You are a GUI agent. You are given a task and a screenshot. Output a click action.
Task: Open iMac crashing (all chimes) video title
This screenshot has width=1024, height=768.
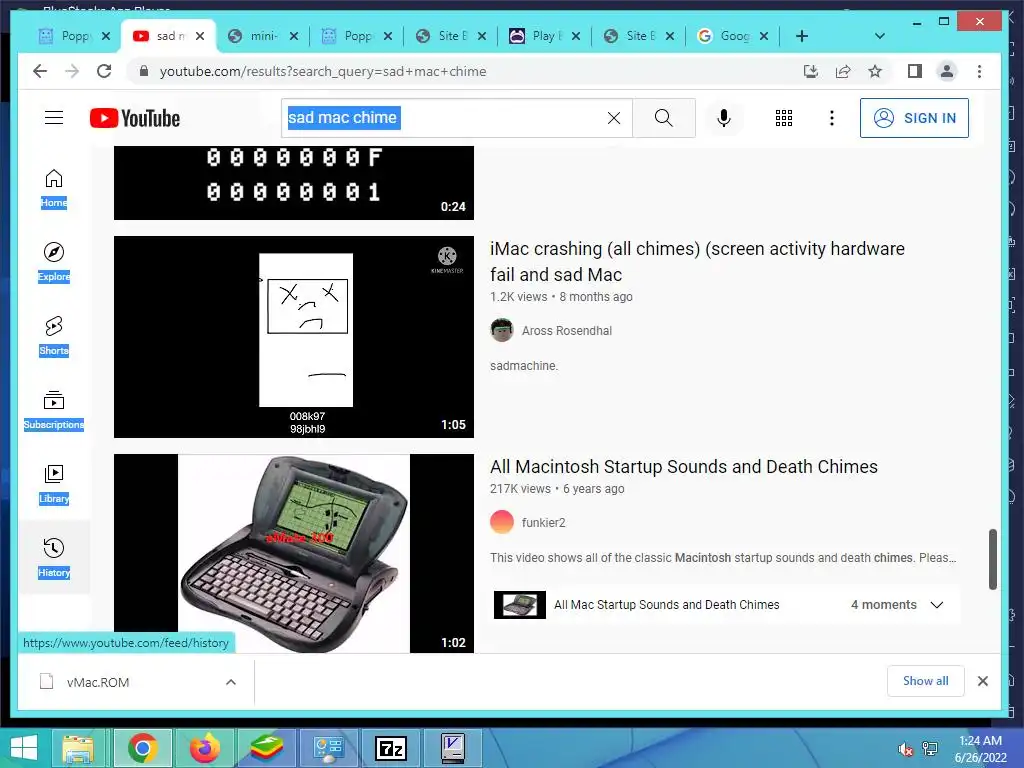point(697,261)
